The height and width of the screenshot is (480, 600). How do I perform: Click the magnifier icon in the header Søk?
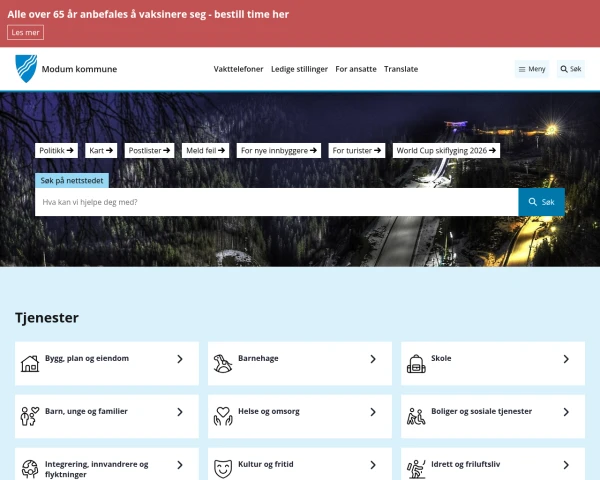pyautogui.click(x=564, y=69)
